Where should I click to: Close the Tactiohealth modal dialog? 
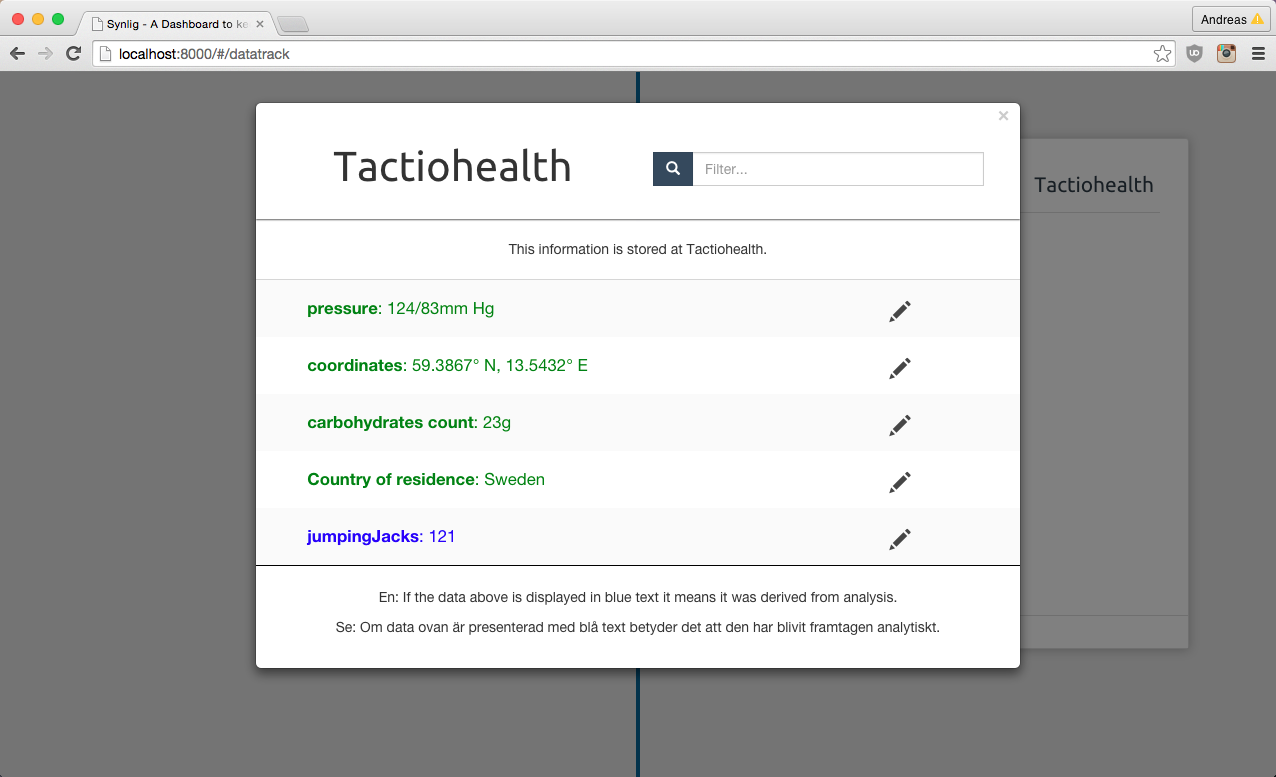[1003, 116]
